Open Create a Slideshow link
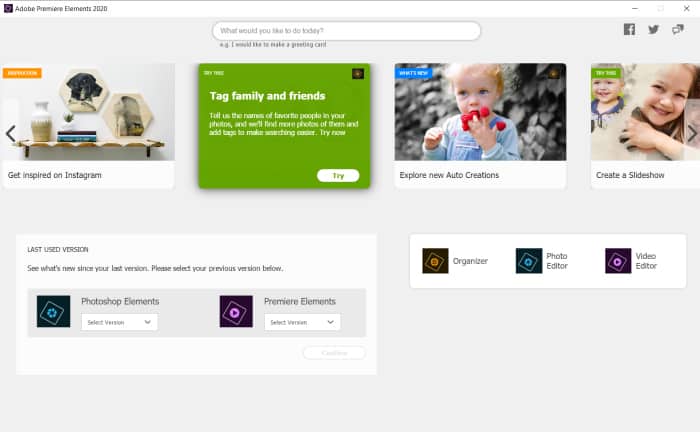The height and width of the screenshot is (432, 700). (630, 175)
